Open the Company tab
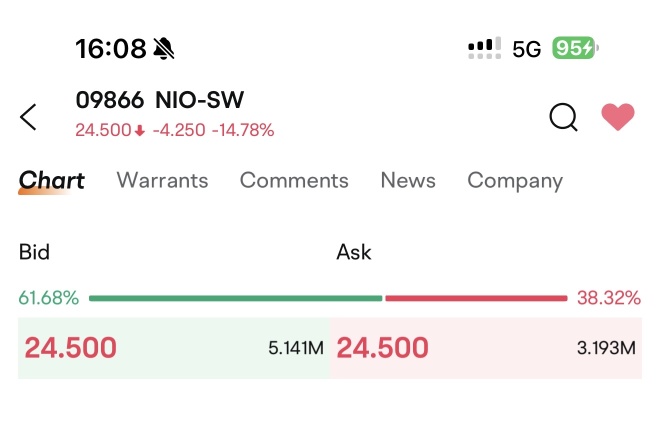 coord(515,181)
